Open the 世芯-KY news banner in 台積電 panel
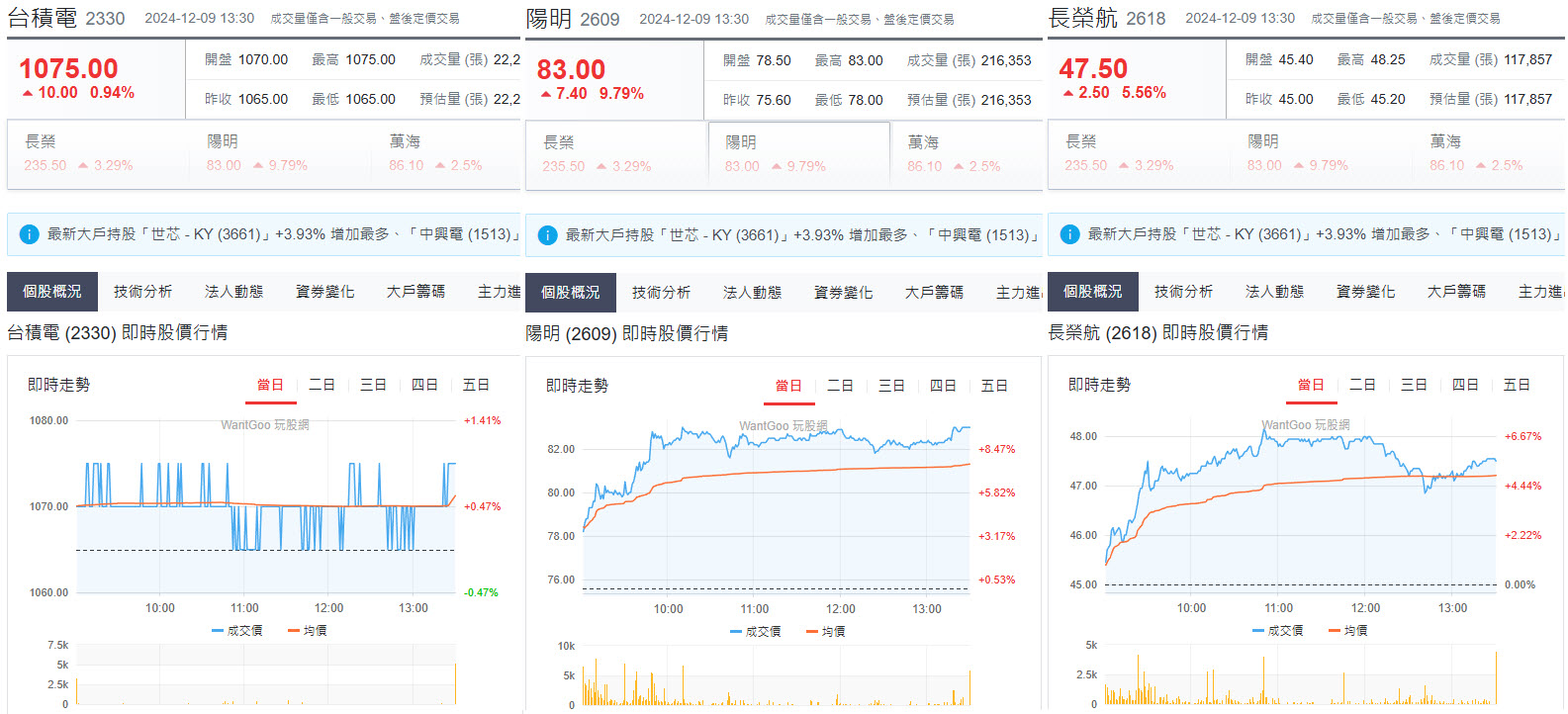Image resolution: width=1568 pixels, height=714 pixels. click(x=263, y=234)
